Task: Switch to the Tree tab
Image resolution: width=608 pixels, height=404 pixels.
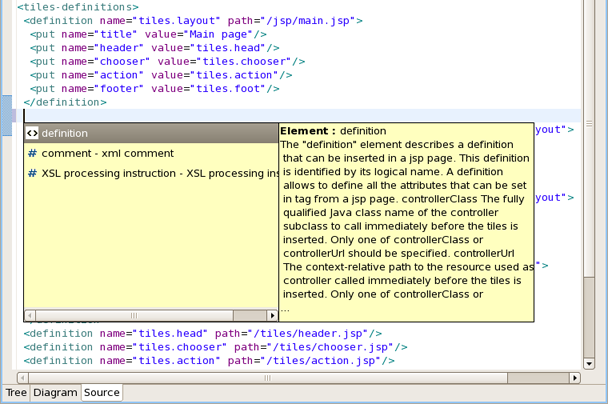Action: click(16, 393)
